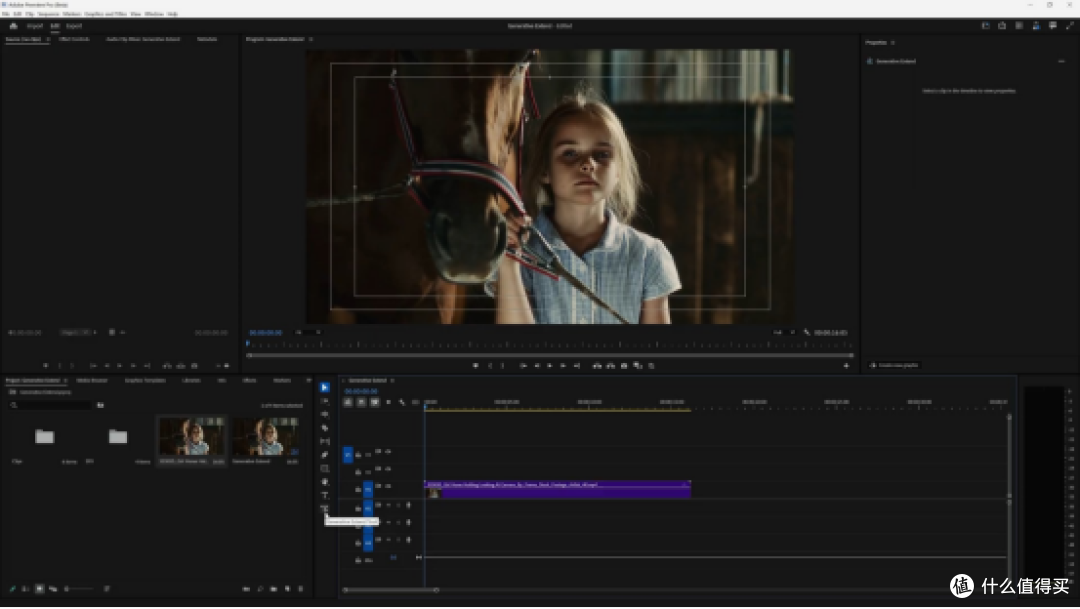Screen dimensions: 1080x609
Task: Open the Sequence menu
Action: 48,14
